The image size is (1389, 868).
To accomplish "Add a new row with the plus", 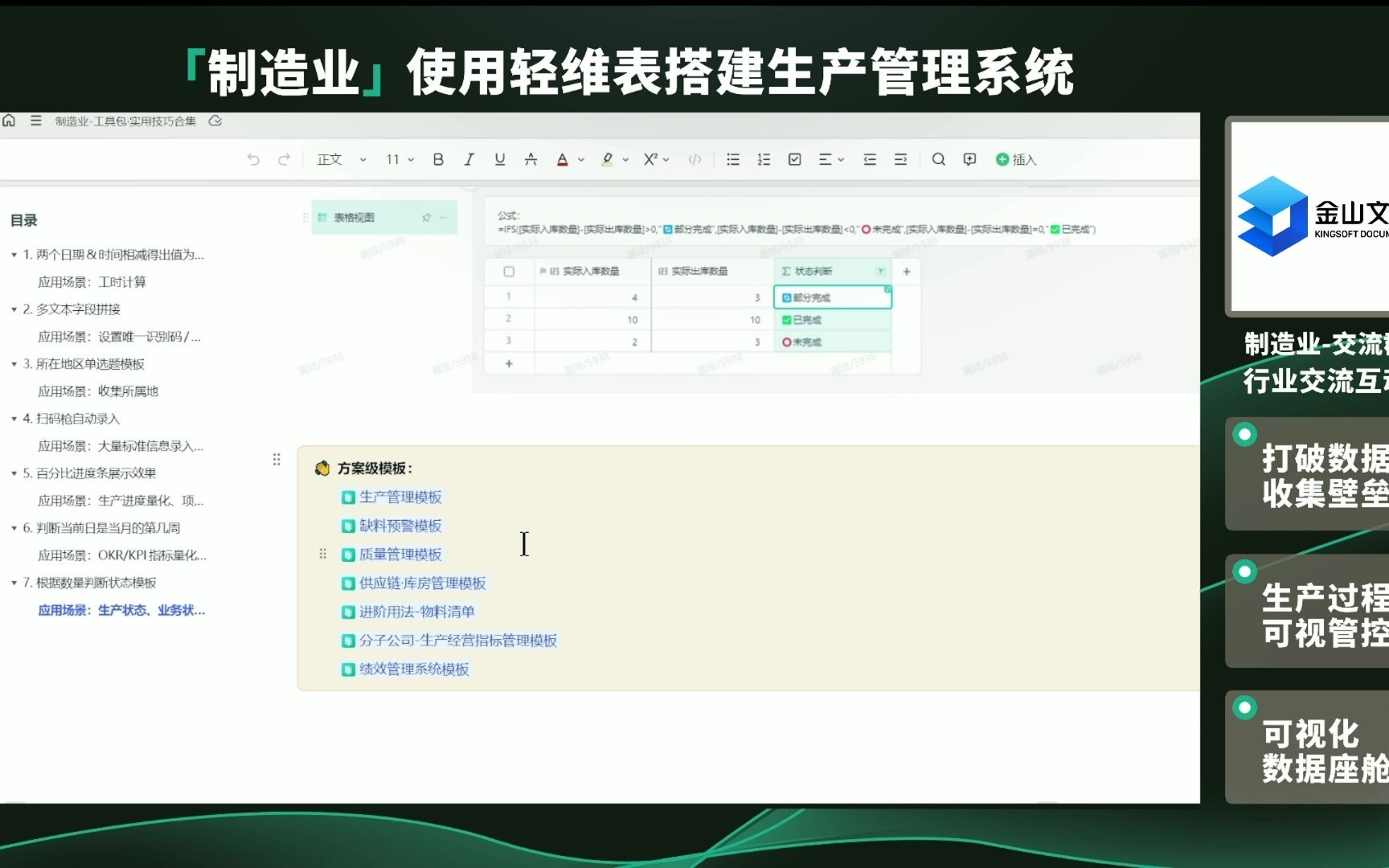I will (509, 364).
